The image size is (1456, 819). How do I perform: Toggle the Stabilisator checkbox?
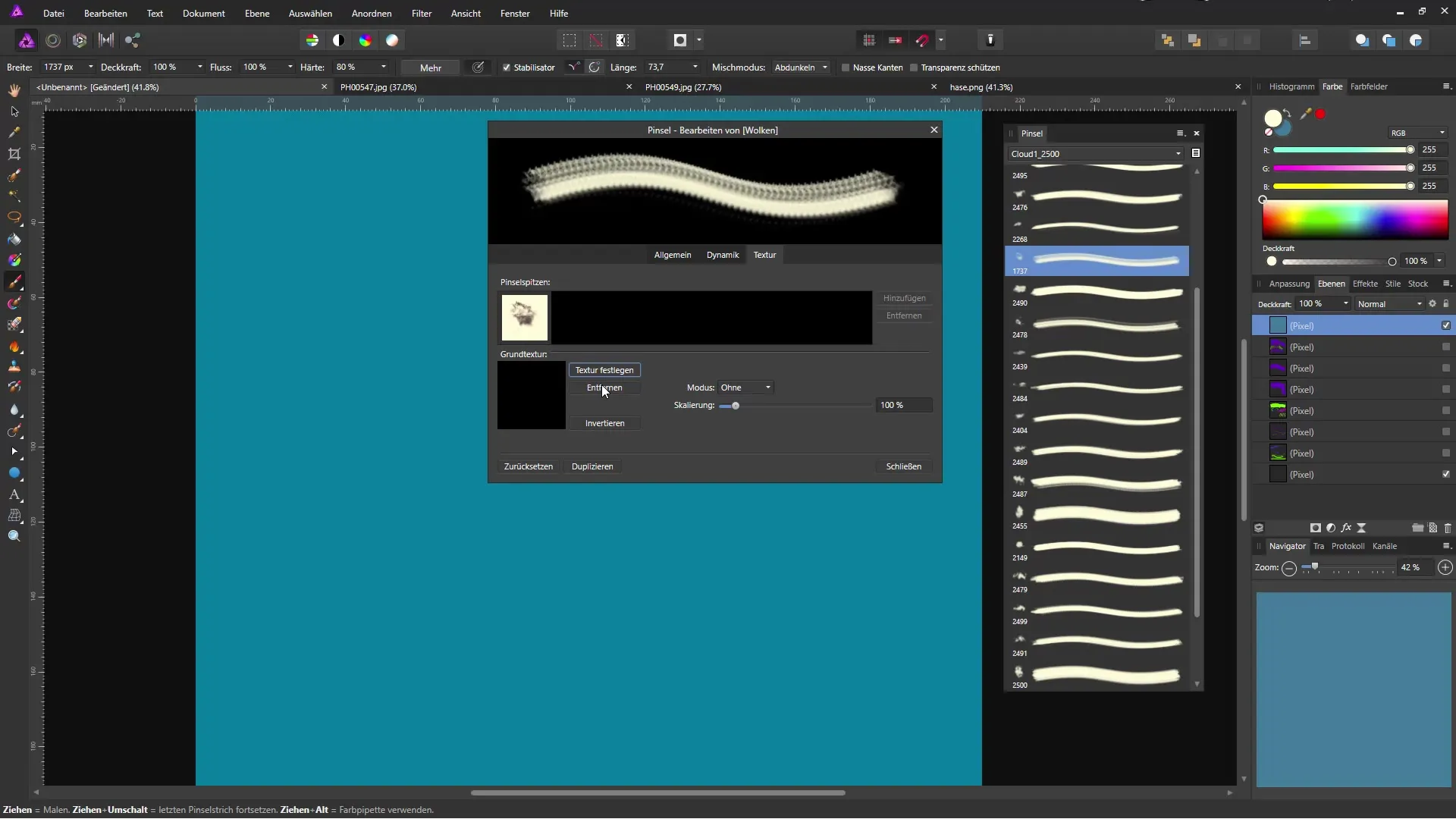pos(507,67)
